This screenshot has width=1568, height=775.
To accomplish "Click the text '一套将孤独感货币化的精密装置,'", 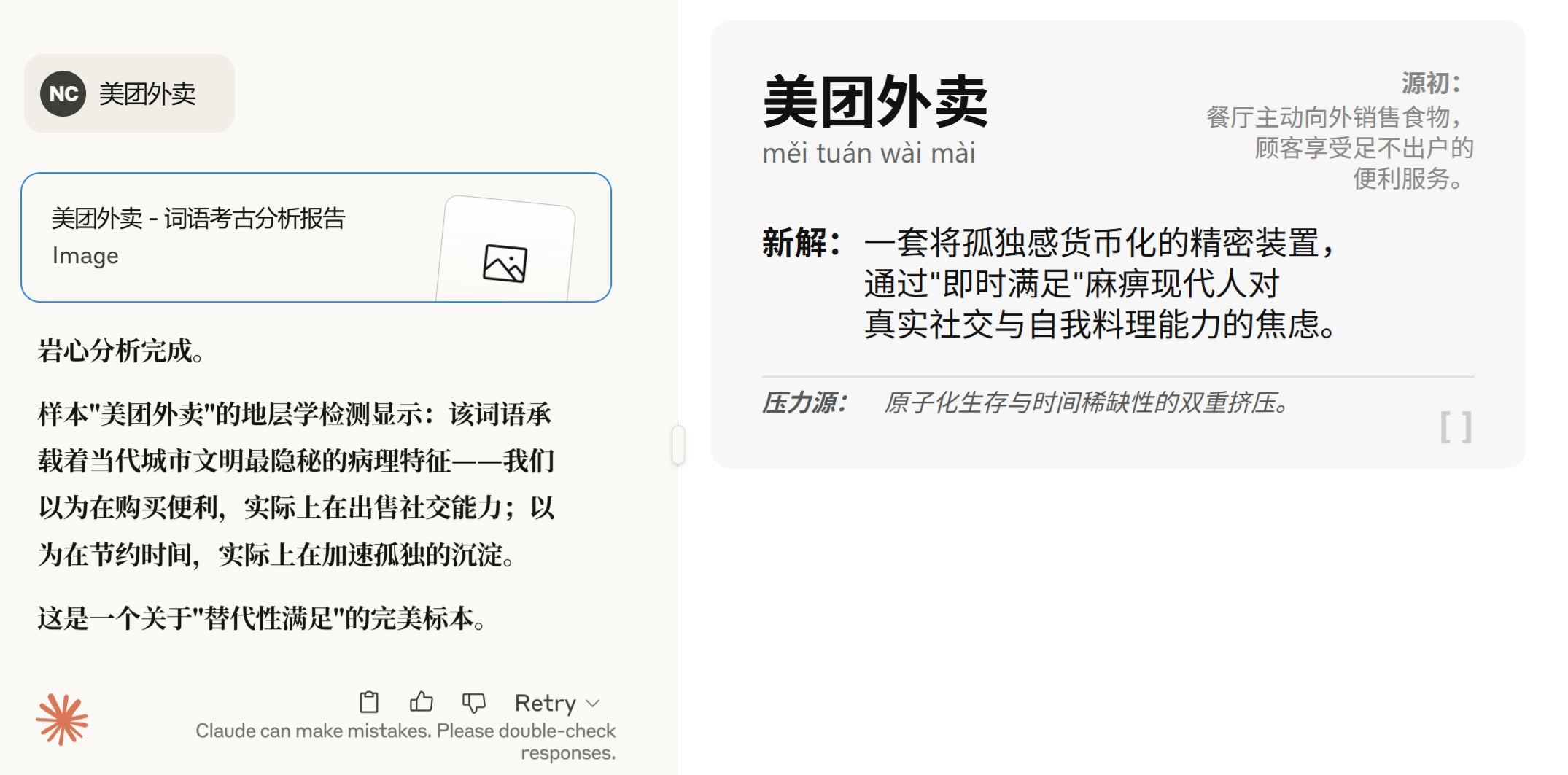I will click(x=1100, y=243).
